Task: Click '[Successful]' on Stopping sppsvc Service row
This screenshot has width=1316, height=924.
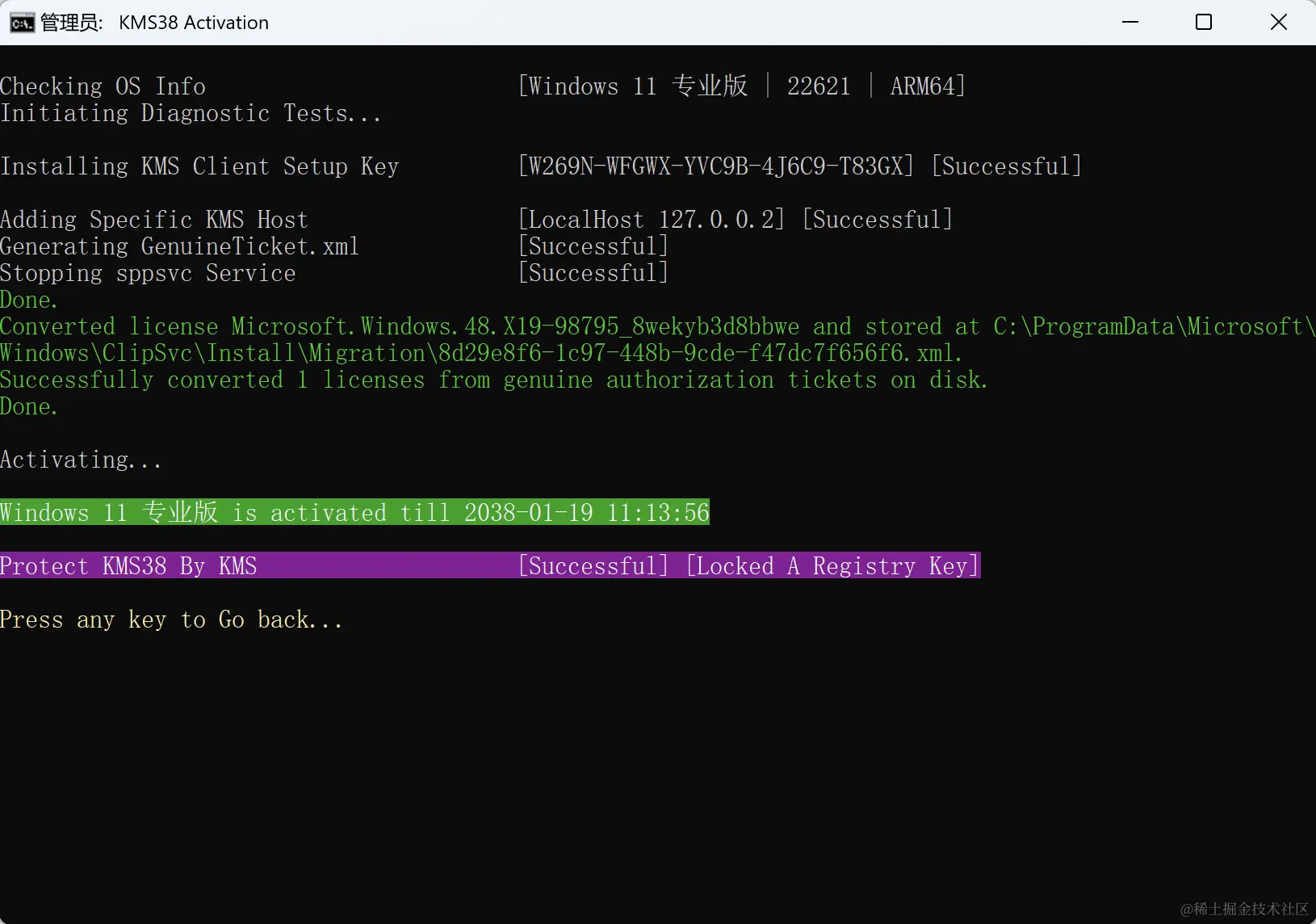Action: 593,273
